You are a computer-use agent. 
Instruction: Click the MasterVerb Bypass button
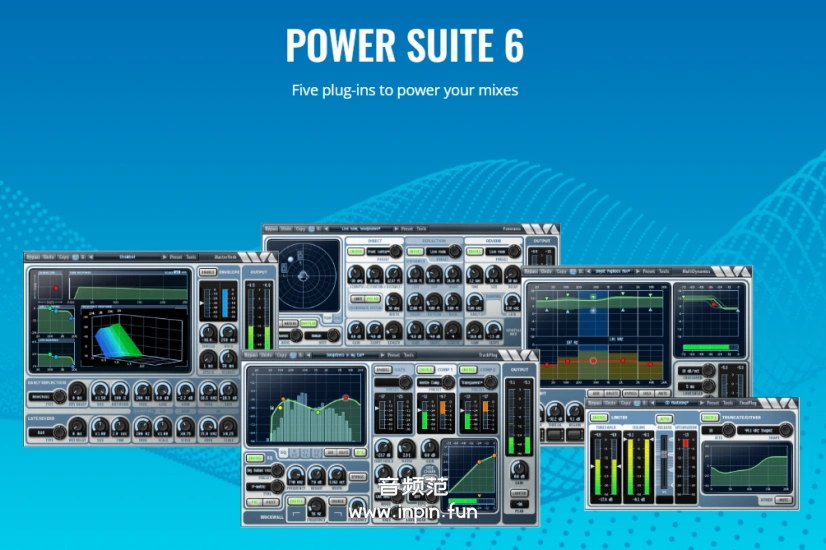pos(33,257)
